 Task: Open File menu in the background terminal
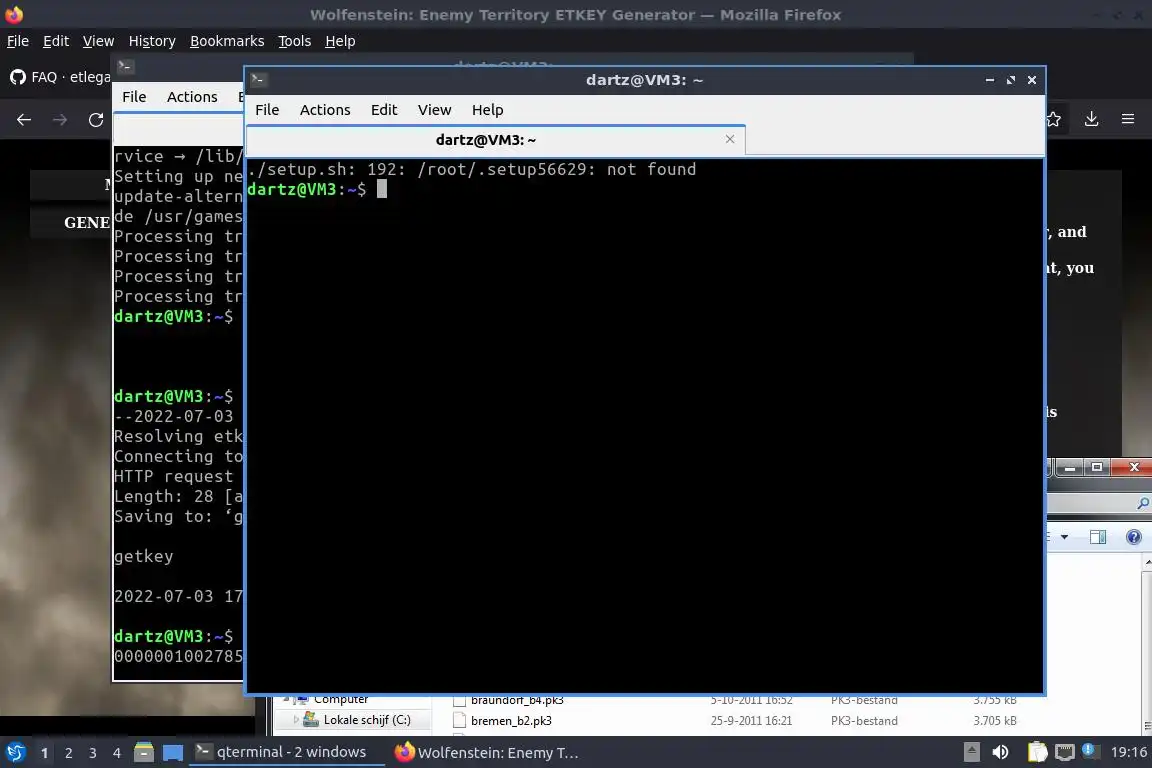(x=134, y=96)
